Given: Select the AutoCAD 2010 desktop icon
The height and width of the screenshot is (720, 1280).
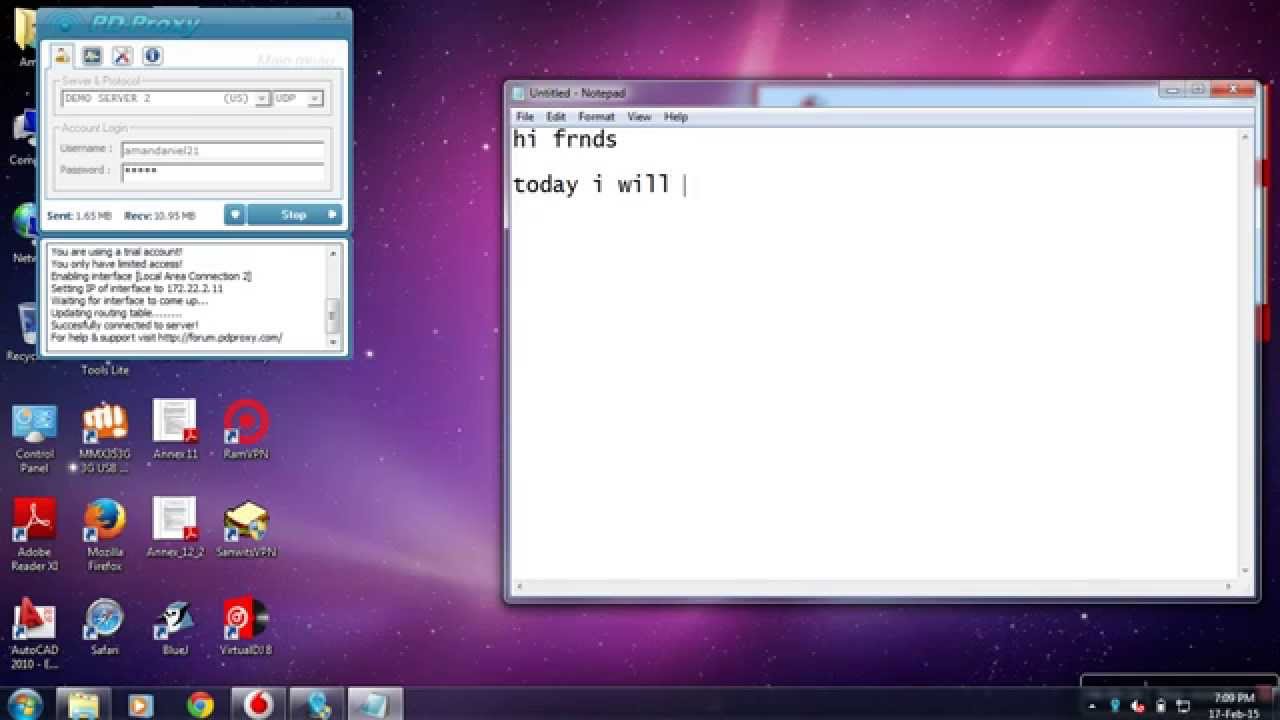Looking at the screenshot, I should pyautogui.click(x=34, y=634).
